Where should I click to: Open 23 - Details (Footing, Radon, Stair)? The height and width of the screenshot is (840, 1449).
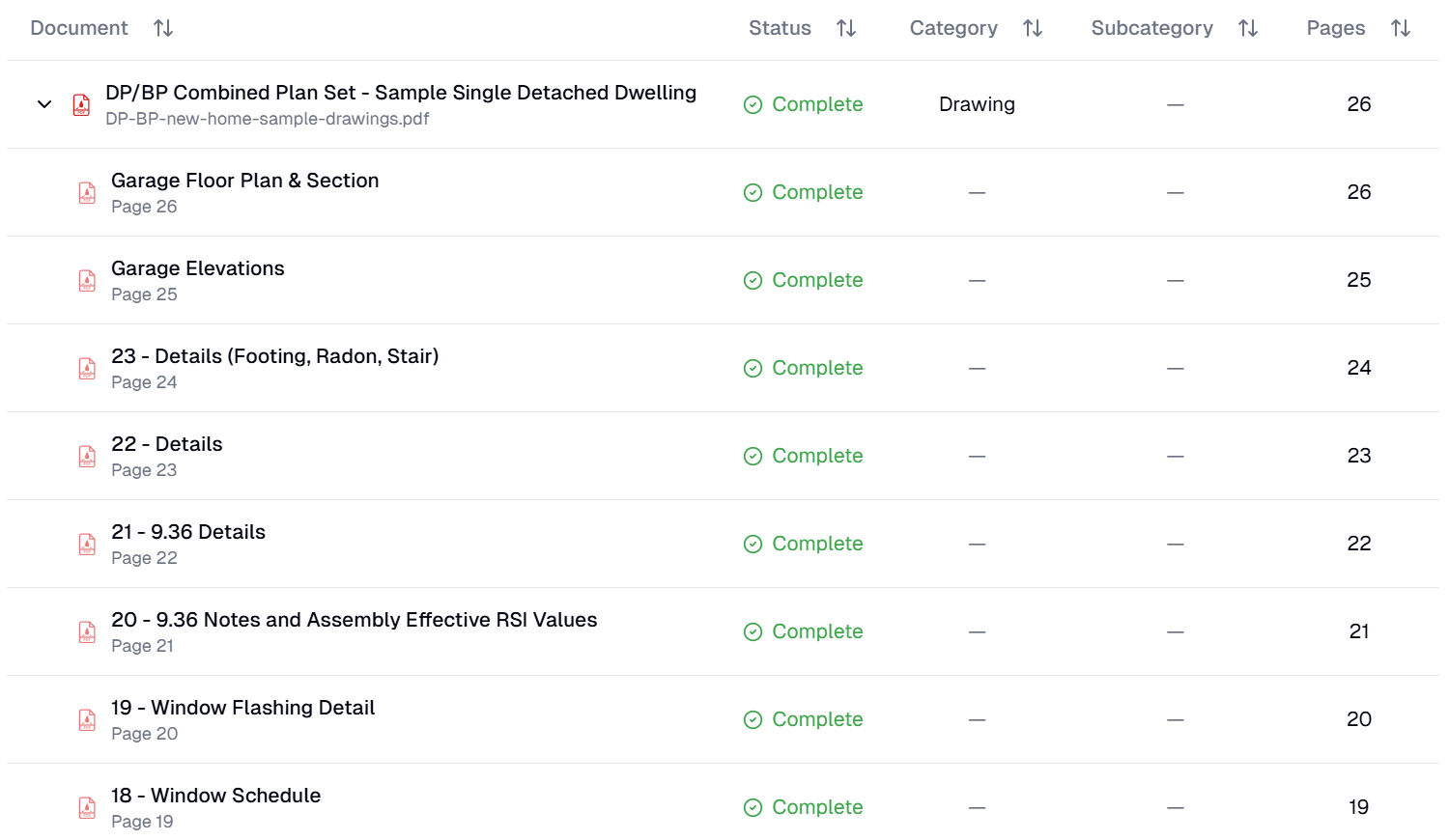click(x=274, y=356)
